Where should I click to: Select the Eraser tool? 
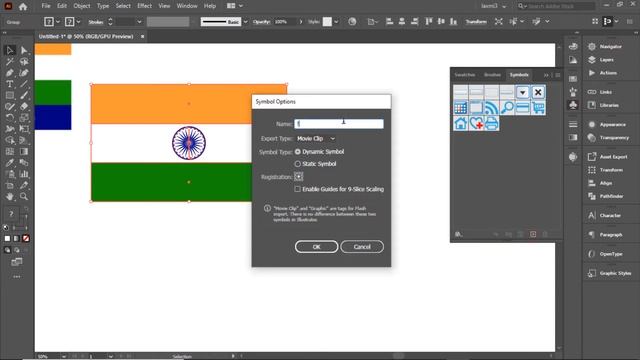24,107
